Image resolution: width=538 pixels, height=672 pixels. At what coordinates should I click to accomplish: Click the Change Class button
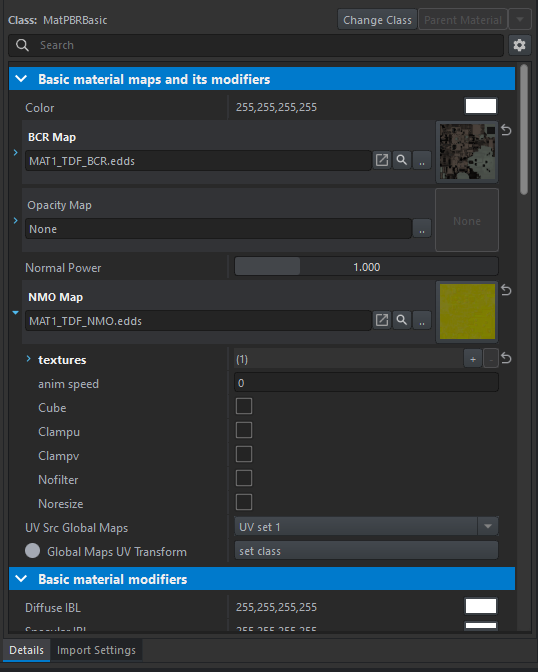[377, 20]
